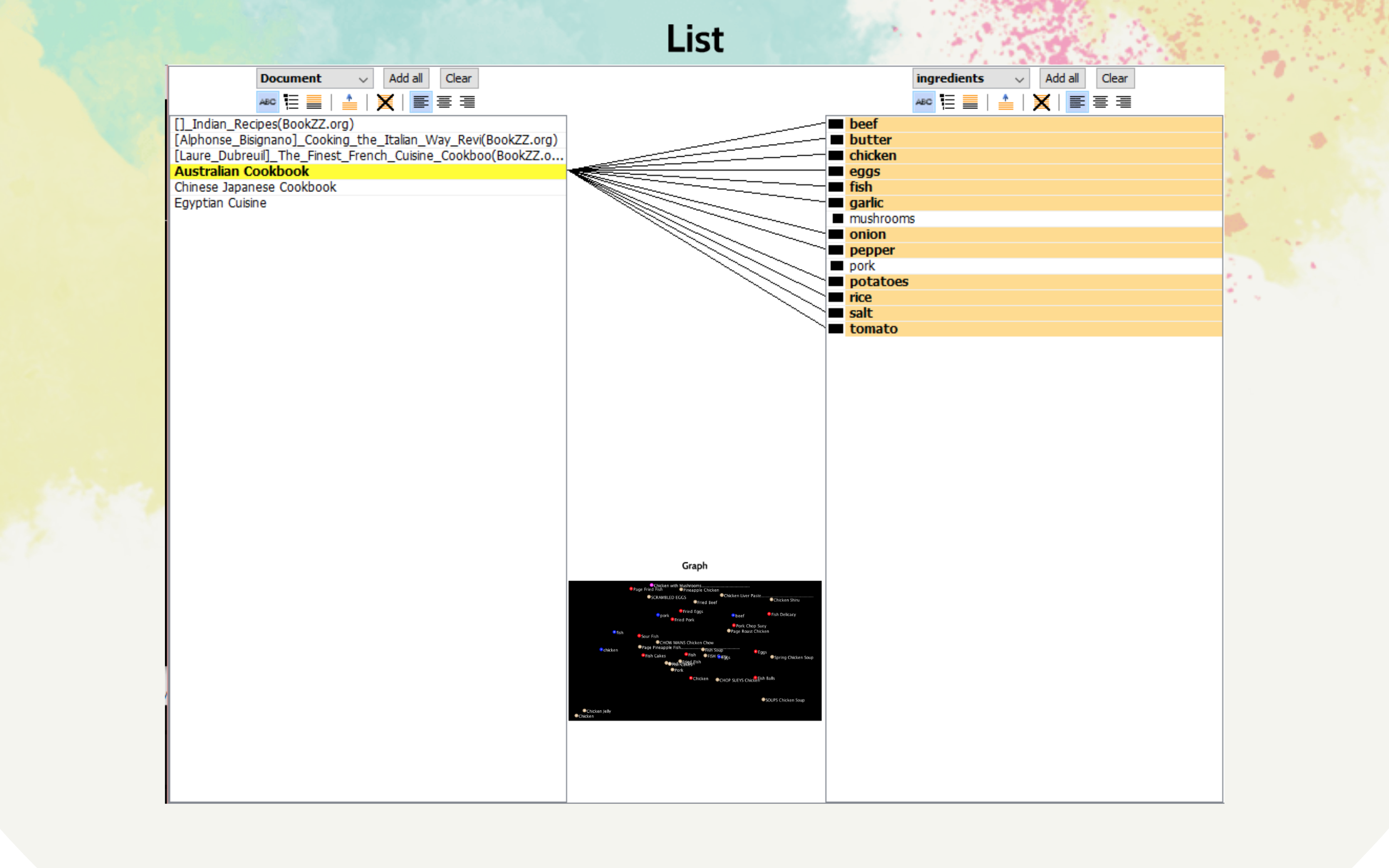Select the chicken ingredient row
1389x868 pixels.
[1024, 156]
